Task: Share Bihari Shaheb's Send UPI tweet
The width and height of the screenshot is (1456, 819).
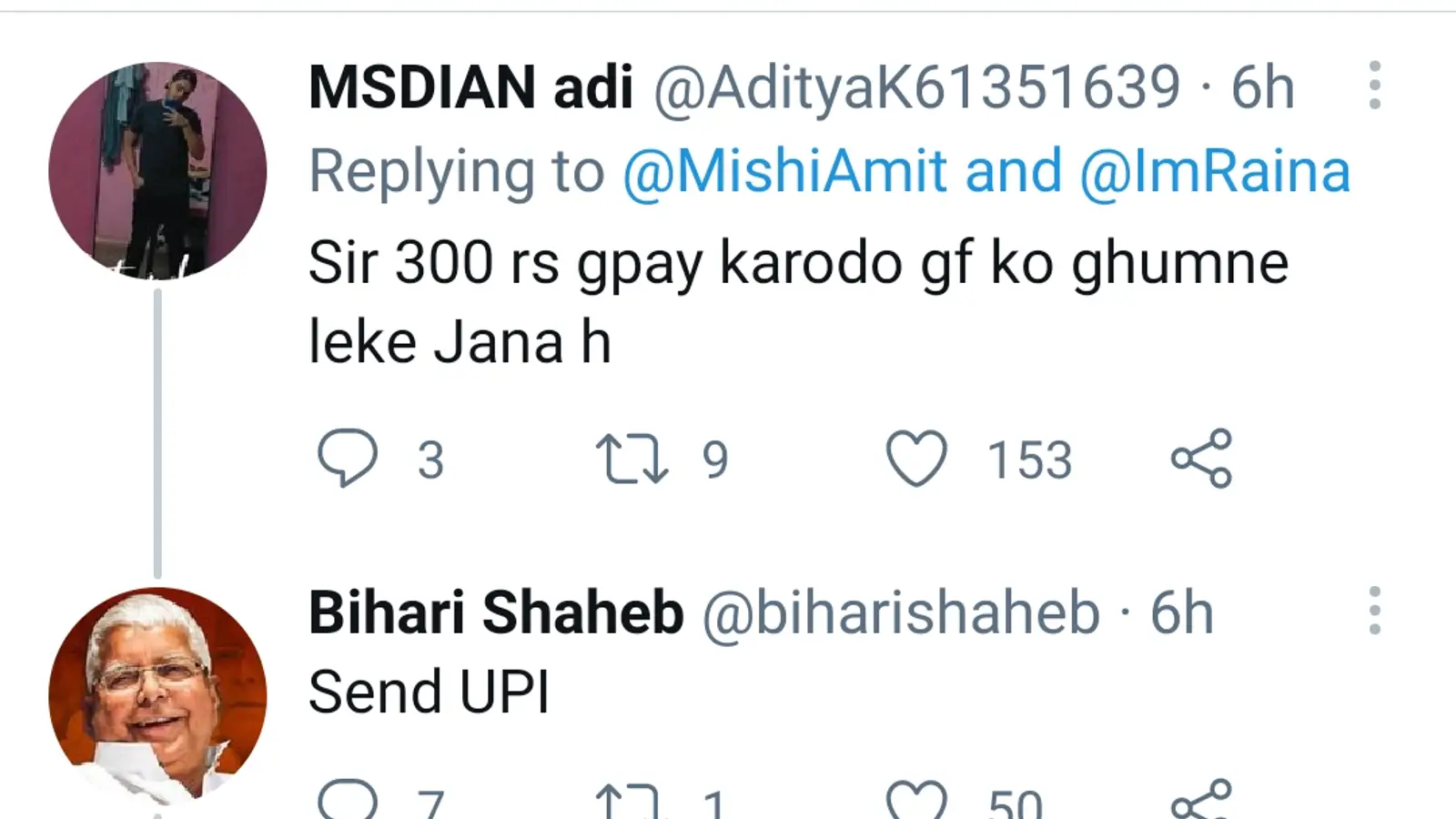Action: pyautogui.click(x=1201, y=800)
